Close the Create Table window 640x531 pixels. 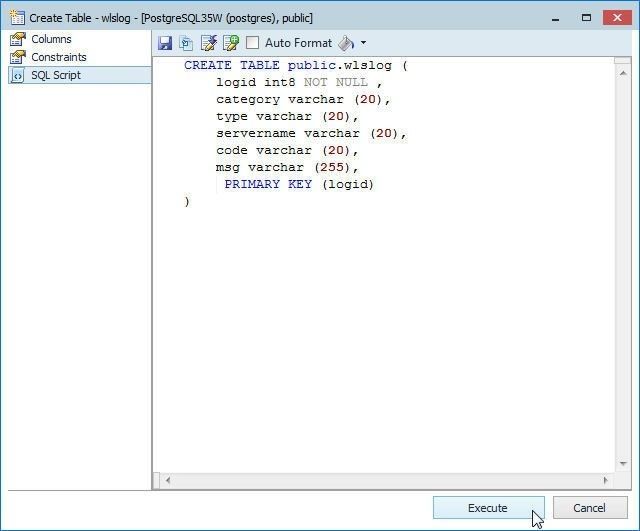point(617,18)
